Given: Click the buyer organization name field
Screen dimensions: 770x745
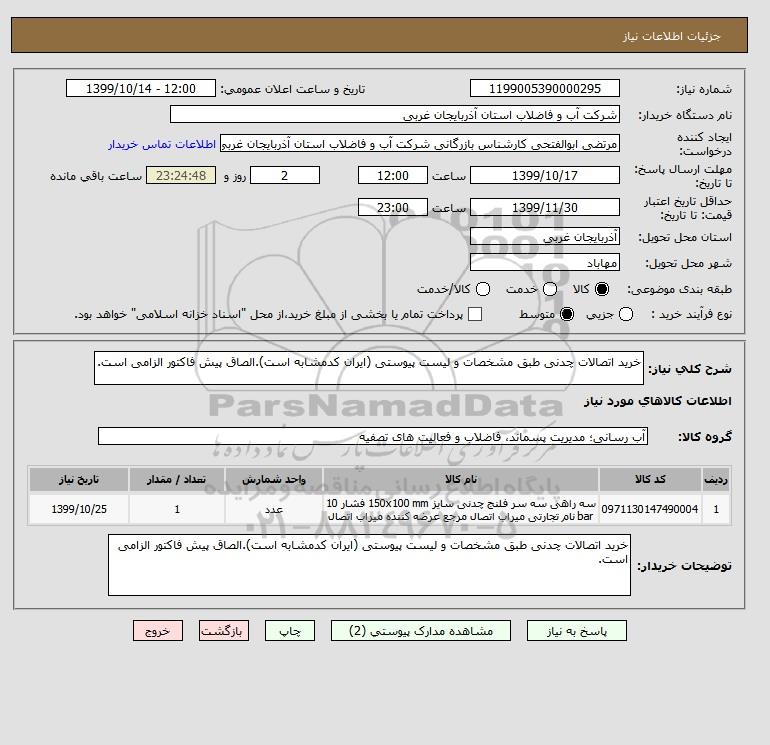Looking at the screenshot, I should point(394,114).
